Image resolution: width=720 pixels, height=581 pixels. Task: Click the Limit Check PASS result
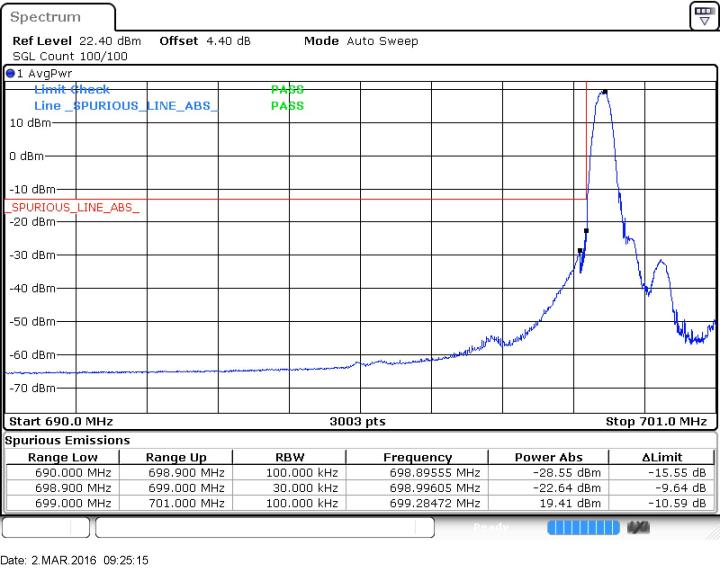(x=287, y=89)
